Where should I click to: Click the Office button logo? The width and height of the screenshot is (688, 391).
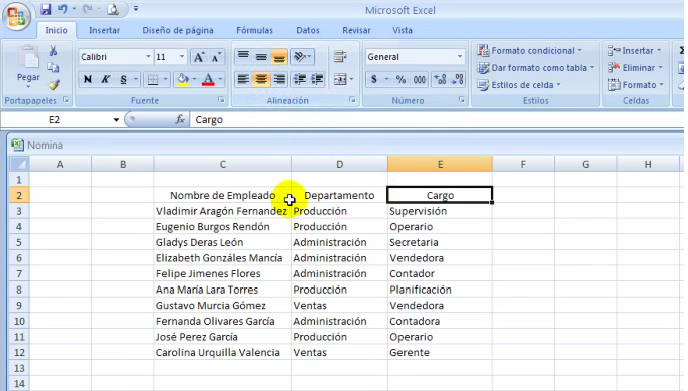pos(16,16)
